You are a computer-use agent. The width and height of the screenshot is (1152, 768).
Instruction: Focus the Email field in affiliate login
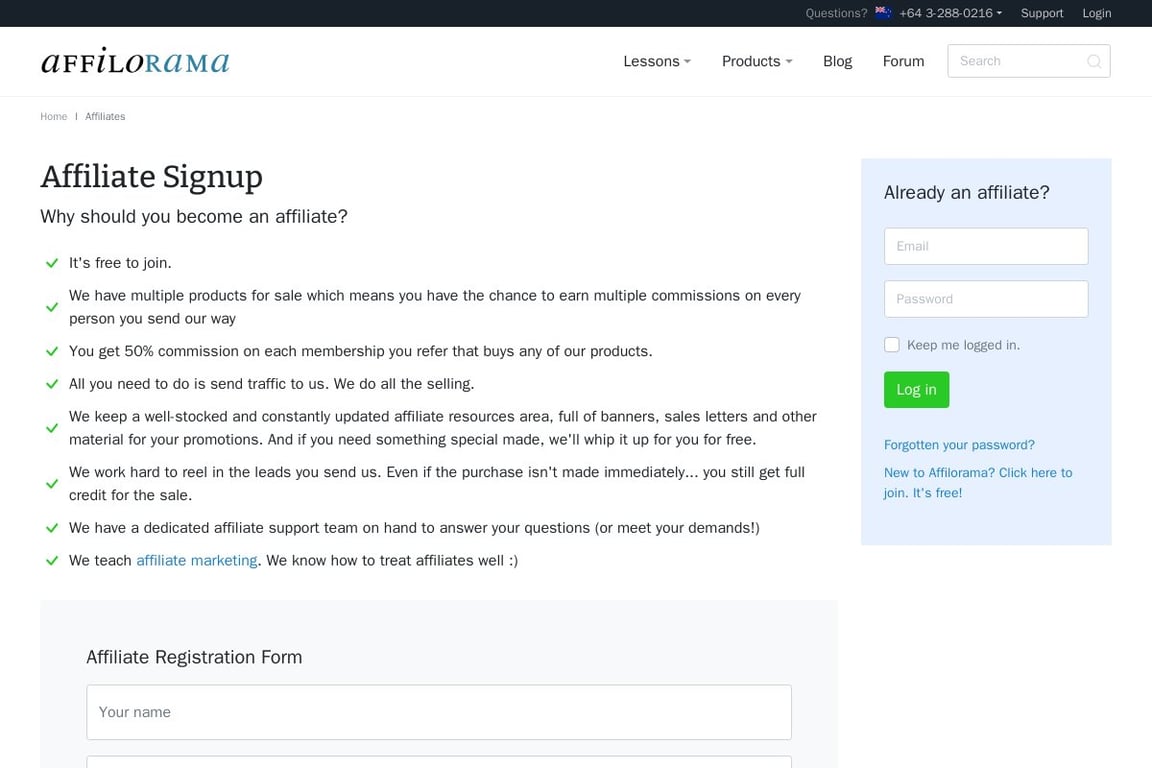click(986, 246)
